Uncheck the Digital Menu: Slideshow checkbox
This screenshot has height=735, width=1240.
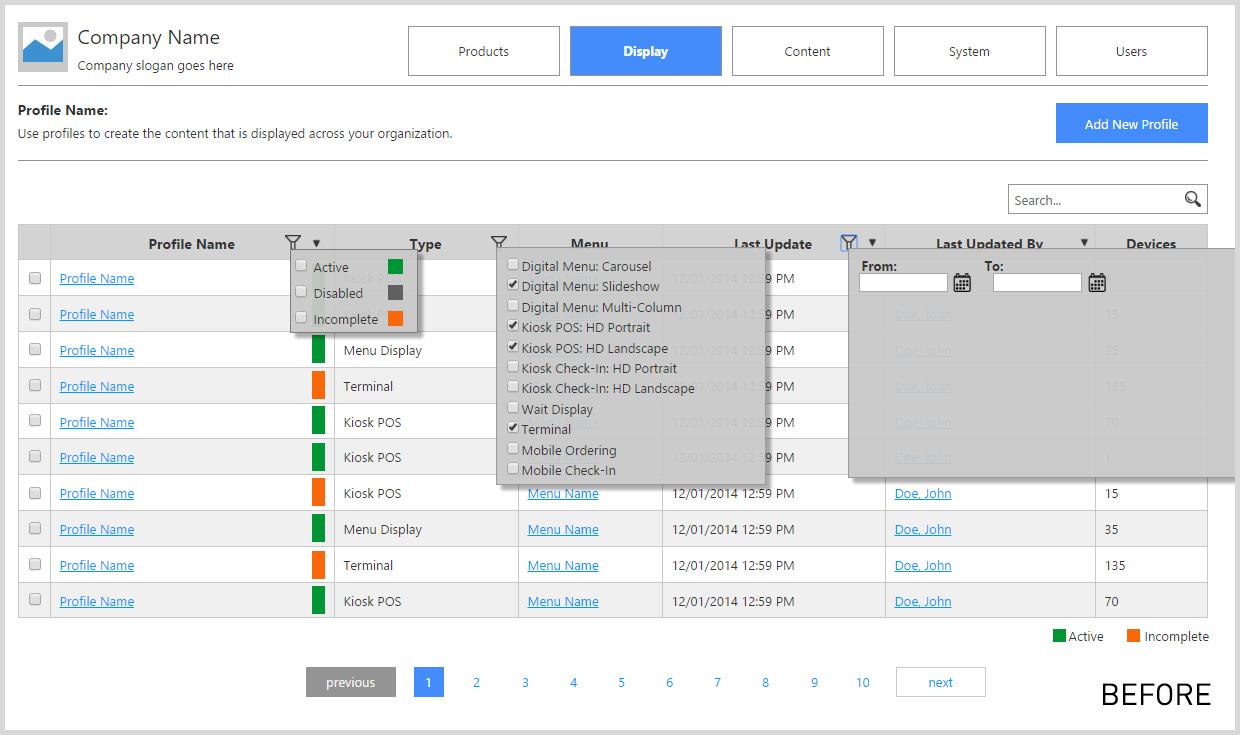pos(513,285)
